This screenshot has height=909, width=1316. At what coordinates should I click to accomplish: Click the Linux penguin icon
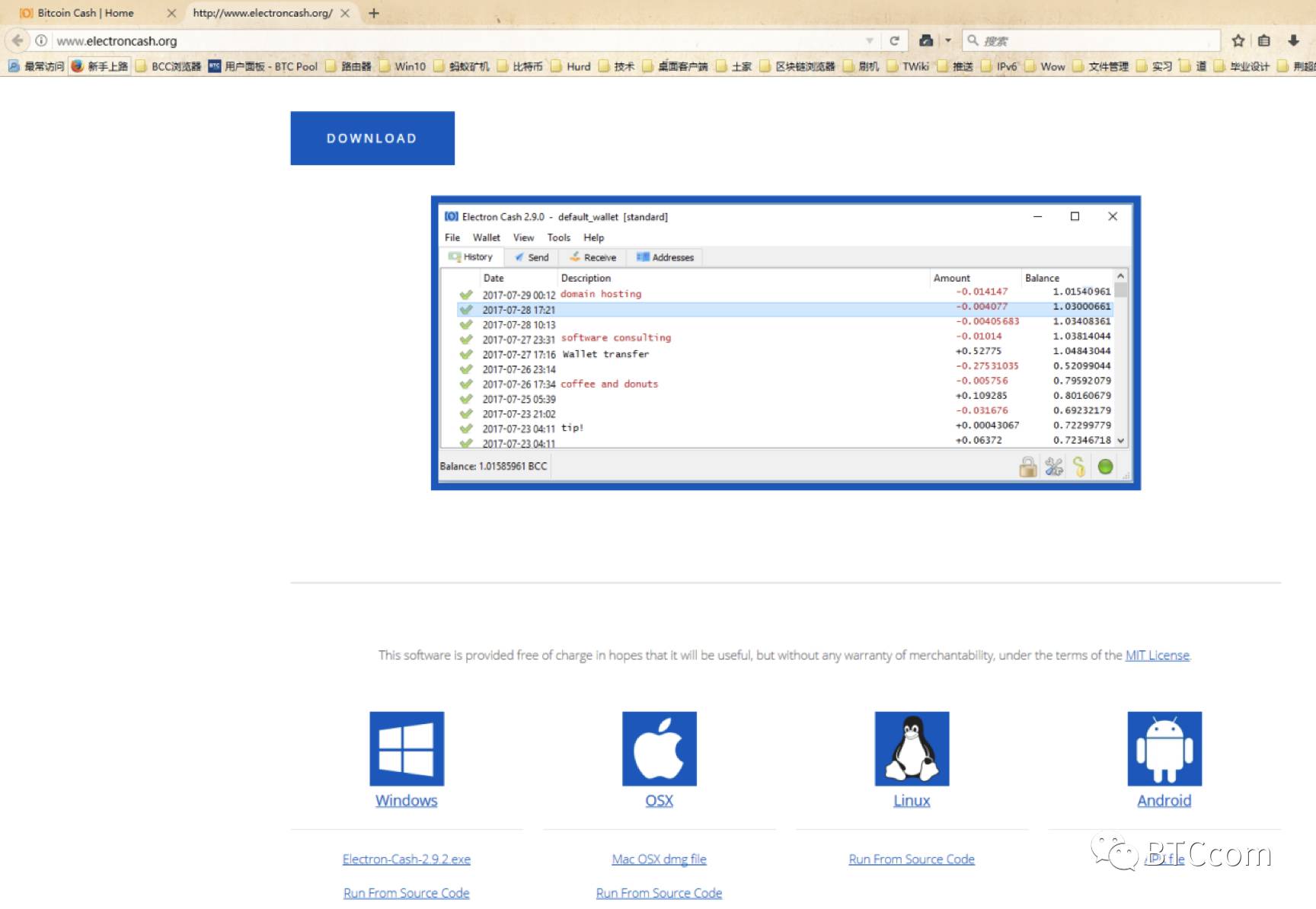[912, 748]
